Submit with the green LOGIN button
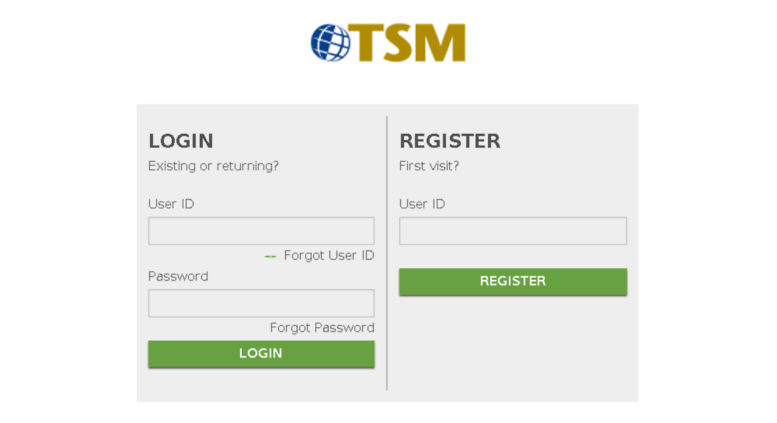Image resolution: width=777 pixels, height=423 pixels. coord(261,354)
